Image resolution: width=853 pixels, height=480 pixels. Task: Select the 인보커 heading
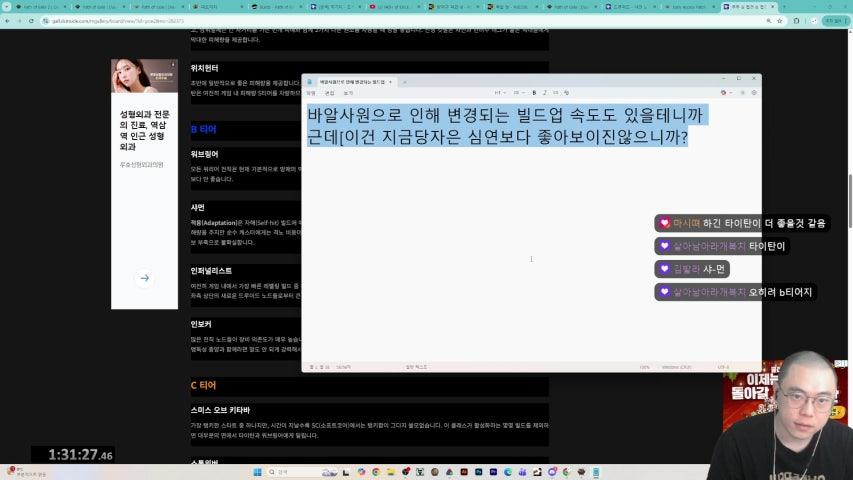[201, 324]
